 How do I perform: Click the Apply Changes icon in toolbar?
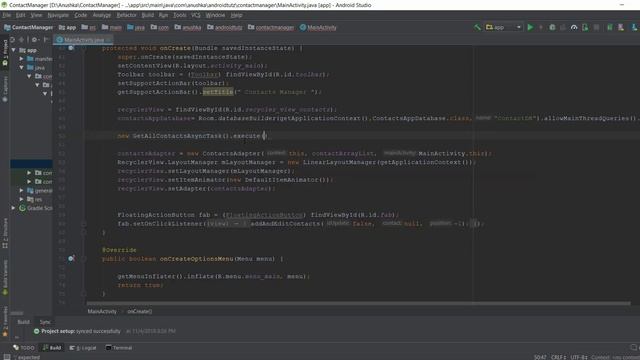tap(541, 27)
